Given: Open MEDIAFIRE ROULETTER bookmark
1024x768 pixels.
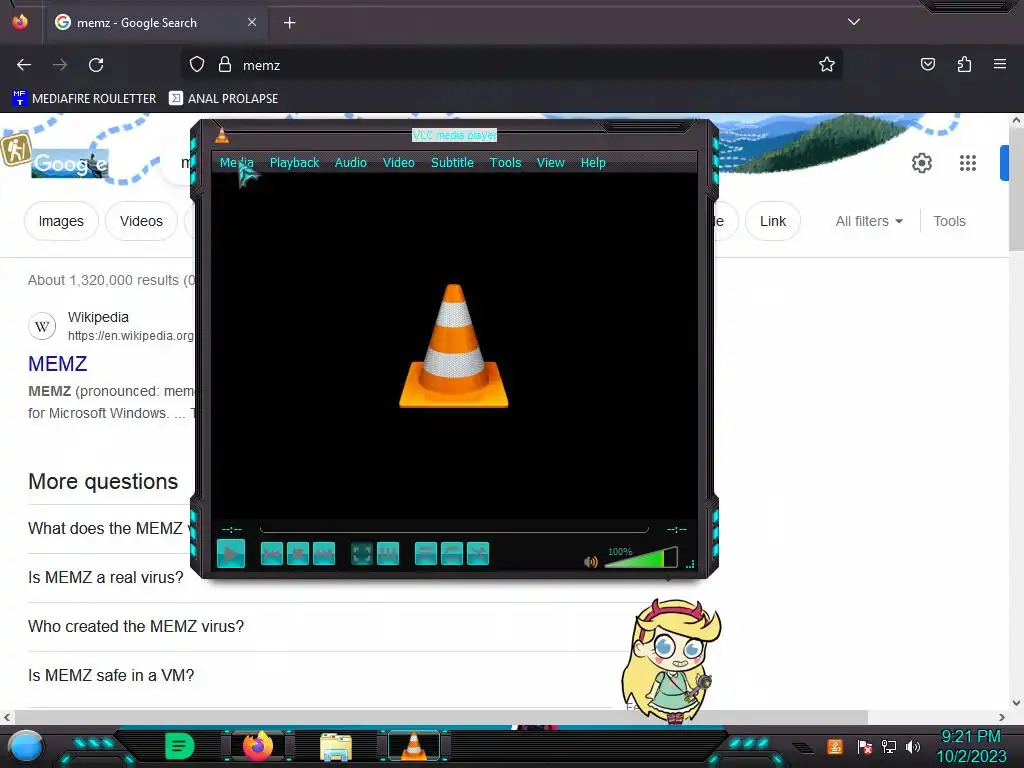Looking at the screenshot, I should (x=84, y=99).
